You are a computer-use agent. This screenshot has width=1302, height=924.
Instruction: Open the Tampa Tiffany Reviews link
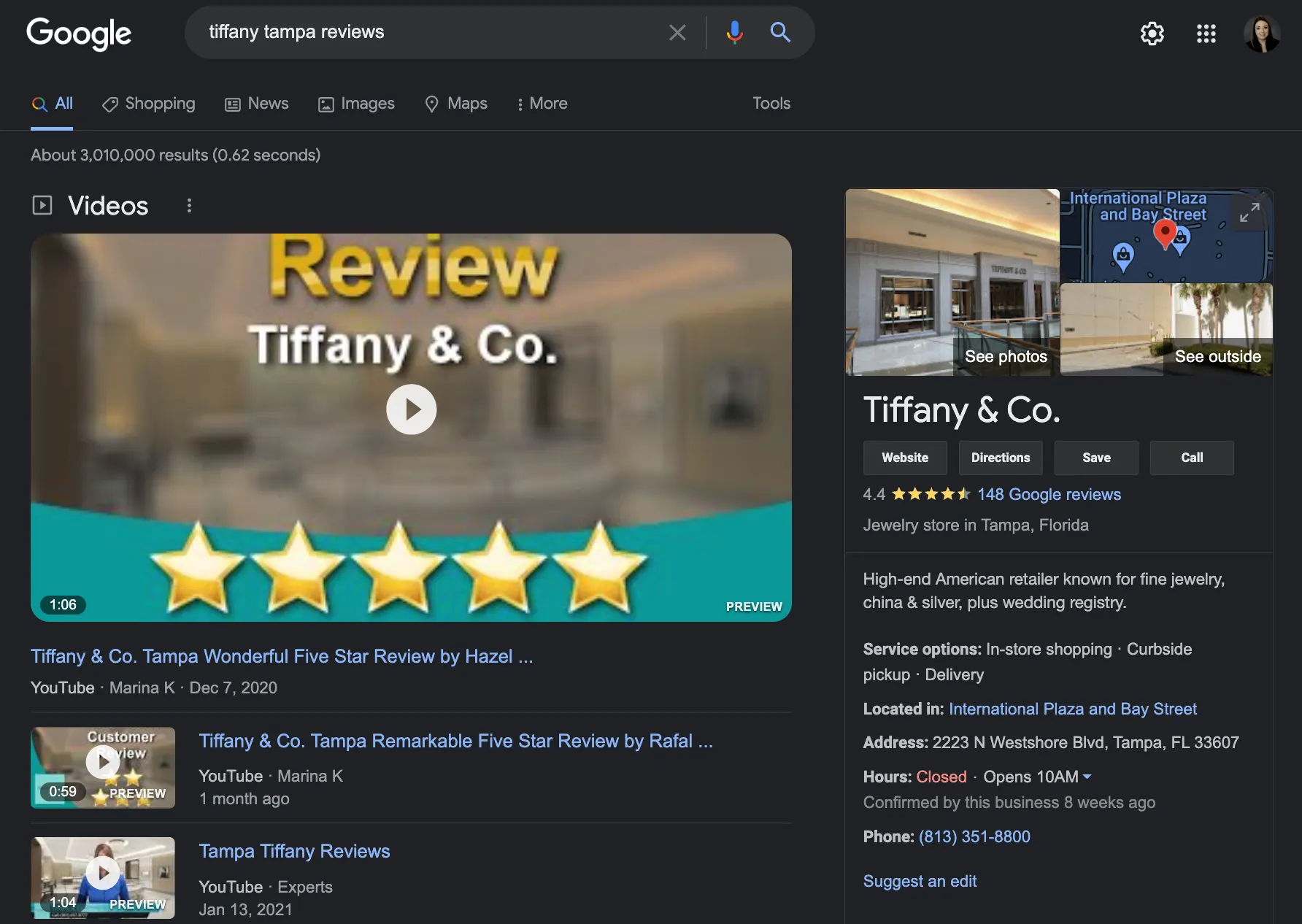(x=295, y=851)
